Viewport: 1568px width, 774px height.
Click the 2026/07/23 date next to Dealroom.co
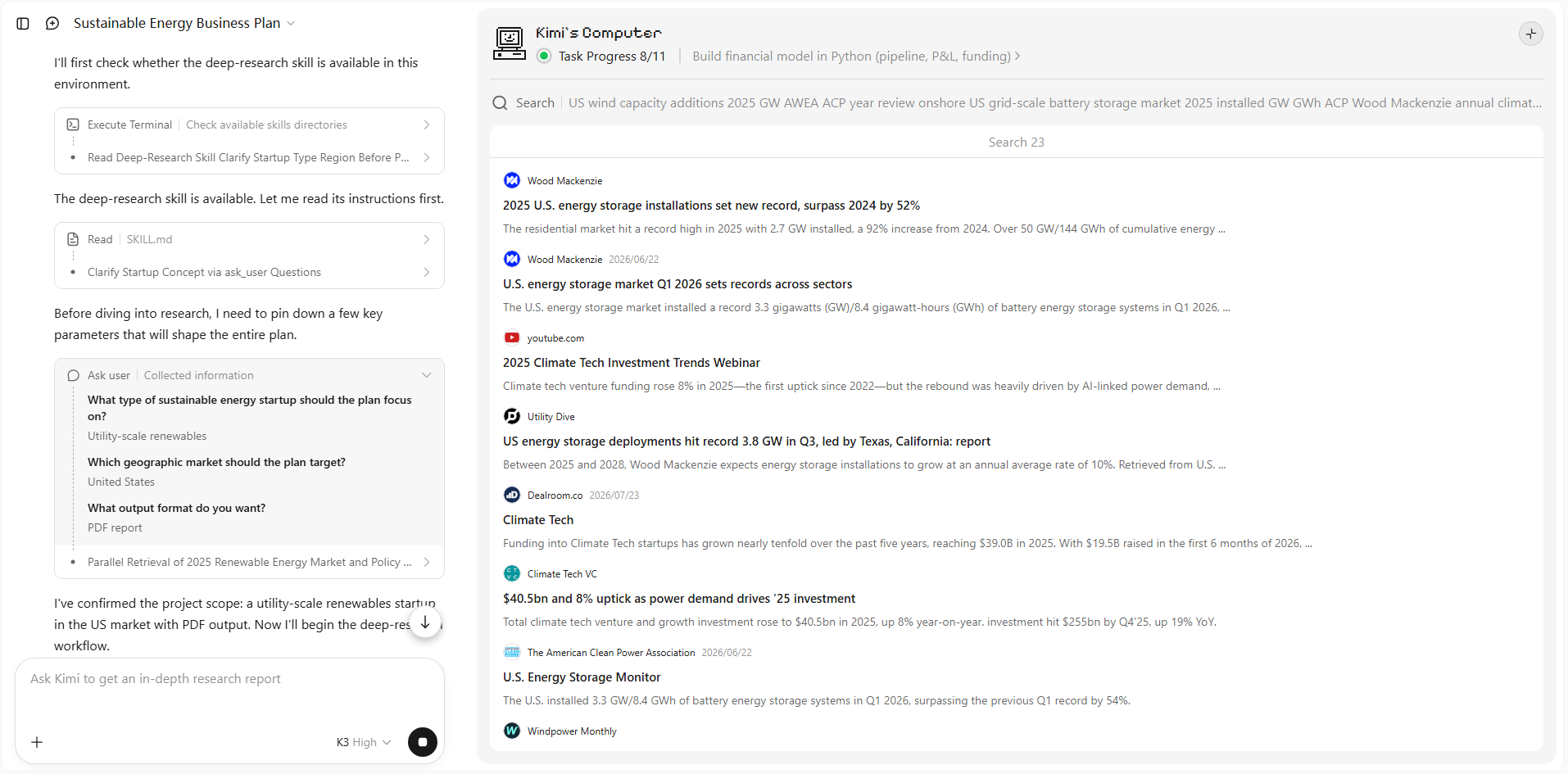point(614,496)
